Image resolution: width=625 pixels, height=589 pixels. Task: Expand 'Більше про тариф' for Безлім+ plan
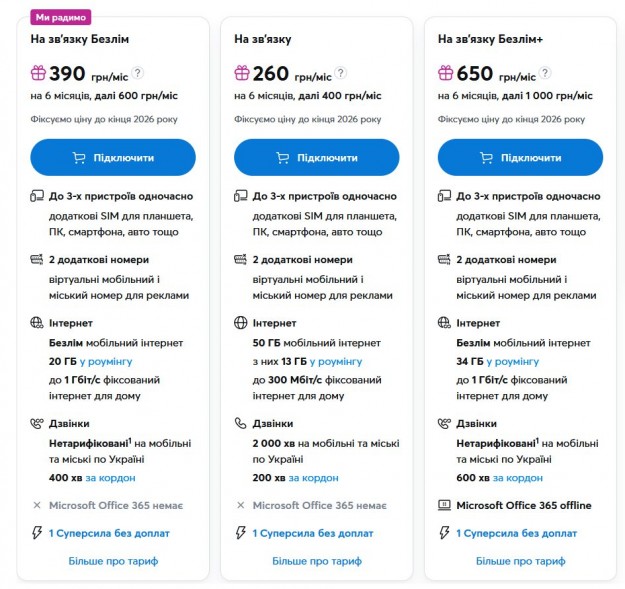coord(520,561)
